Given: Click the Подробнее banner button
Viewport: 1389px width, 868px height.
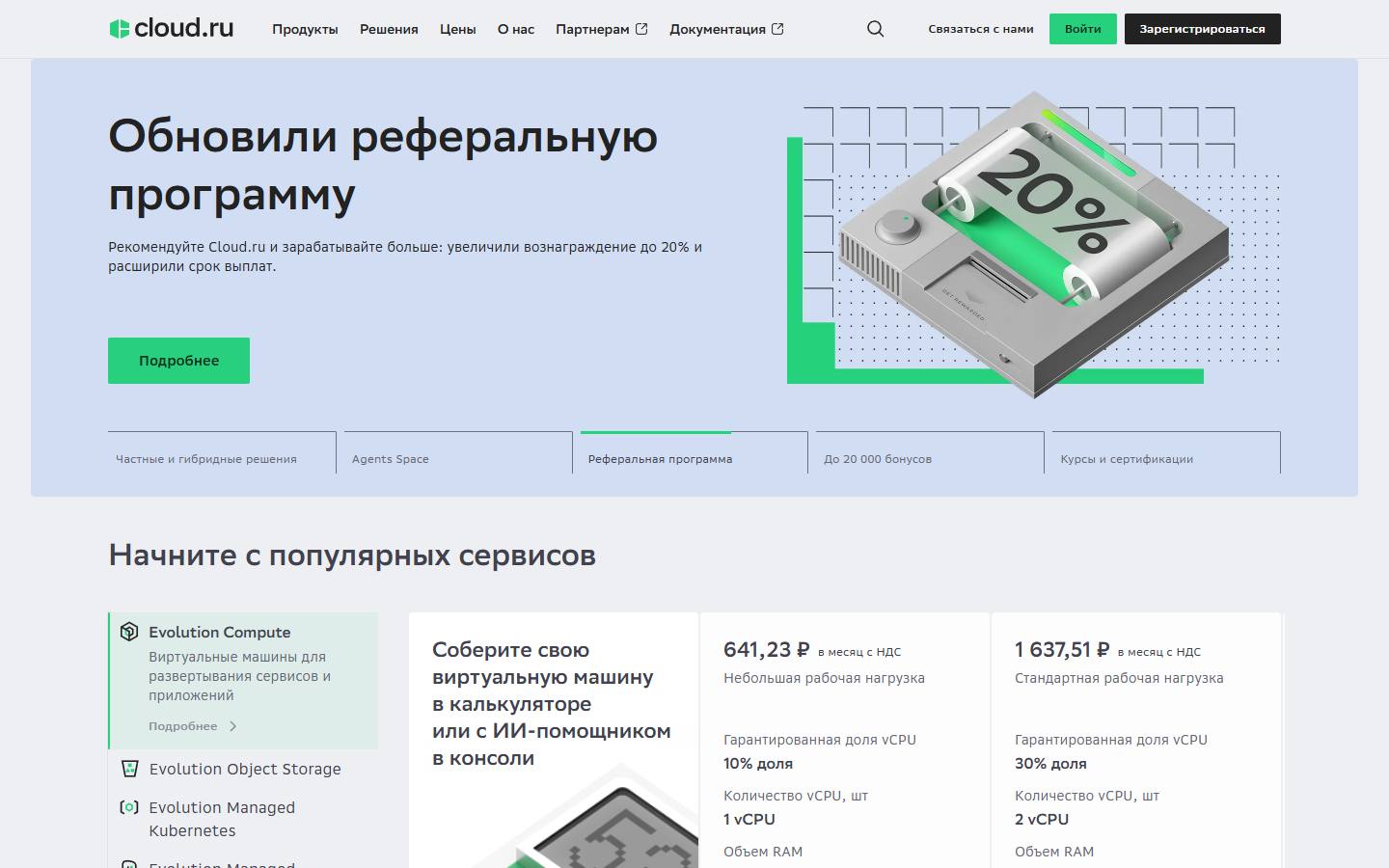Looking at the screenshot, I should 178,361.
